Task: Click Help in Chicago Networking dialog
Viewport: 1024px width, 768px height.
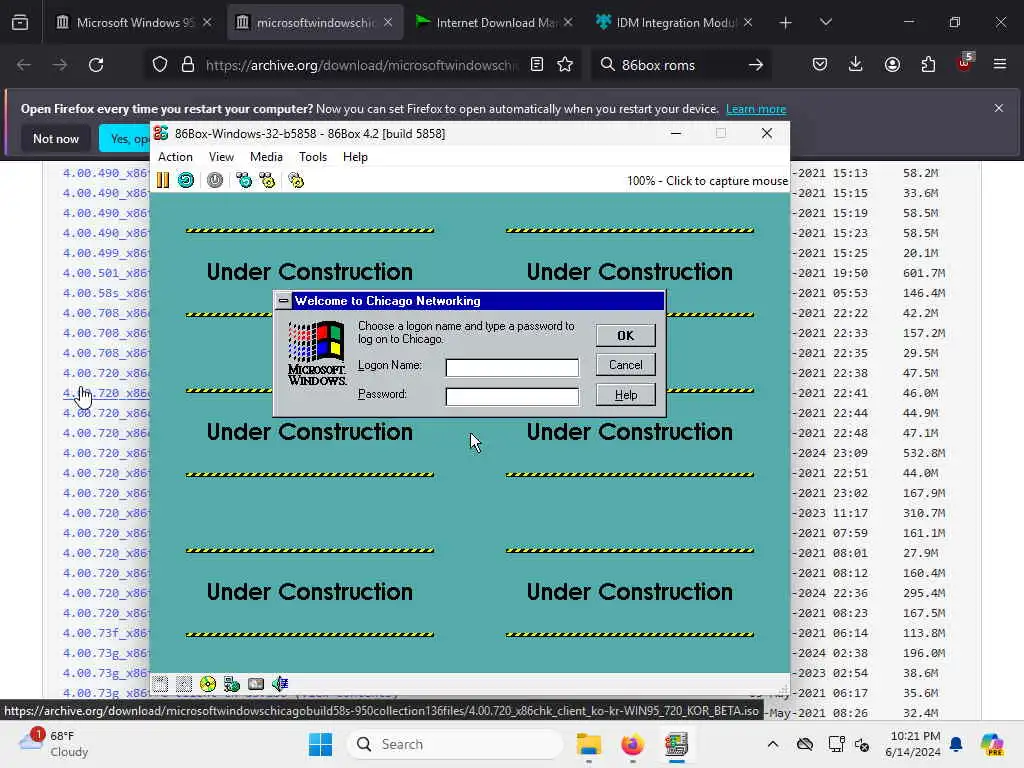Action: (x=626, y=394)
